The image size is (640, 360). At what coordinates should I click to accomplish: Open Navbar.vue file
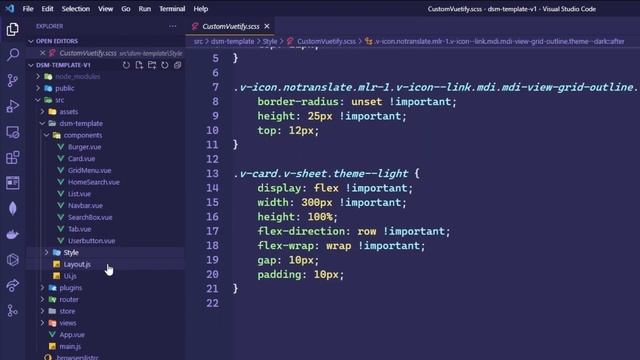pyautogui.click(x=85, y=205)
